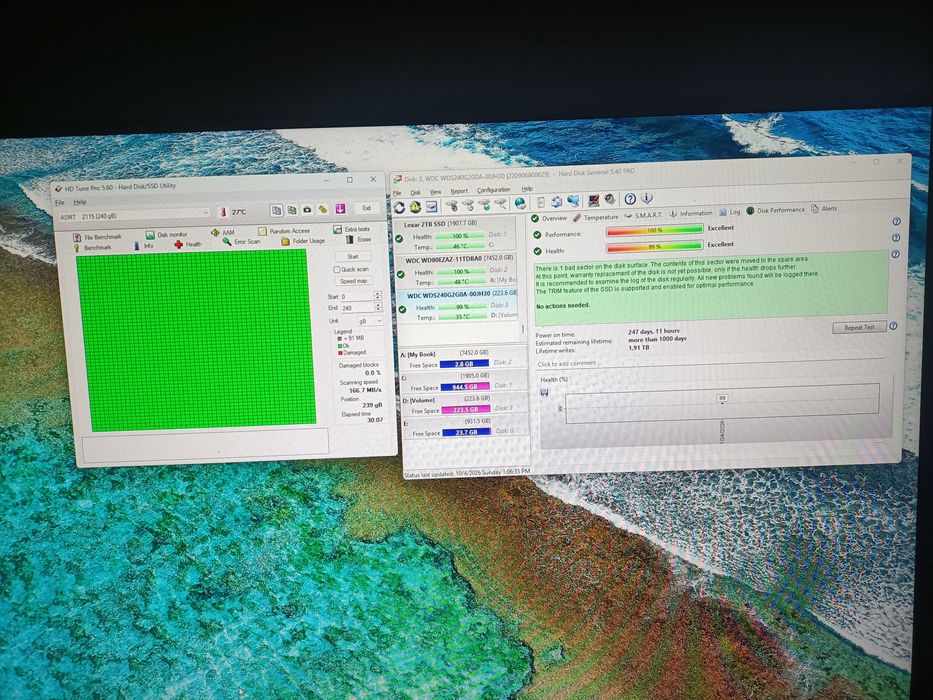Click the speaker icon in Hard Disk Sentinel toolbar
Screen dimensions: 933x700
click(x=609, y=200)
